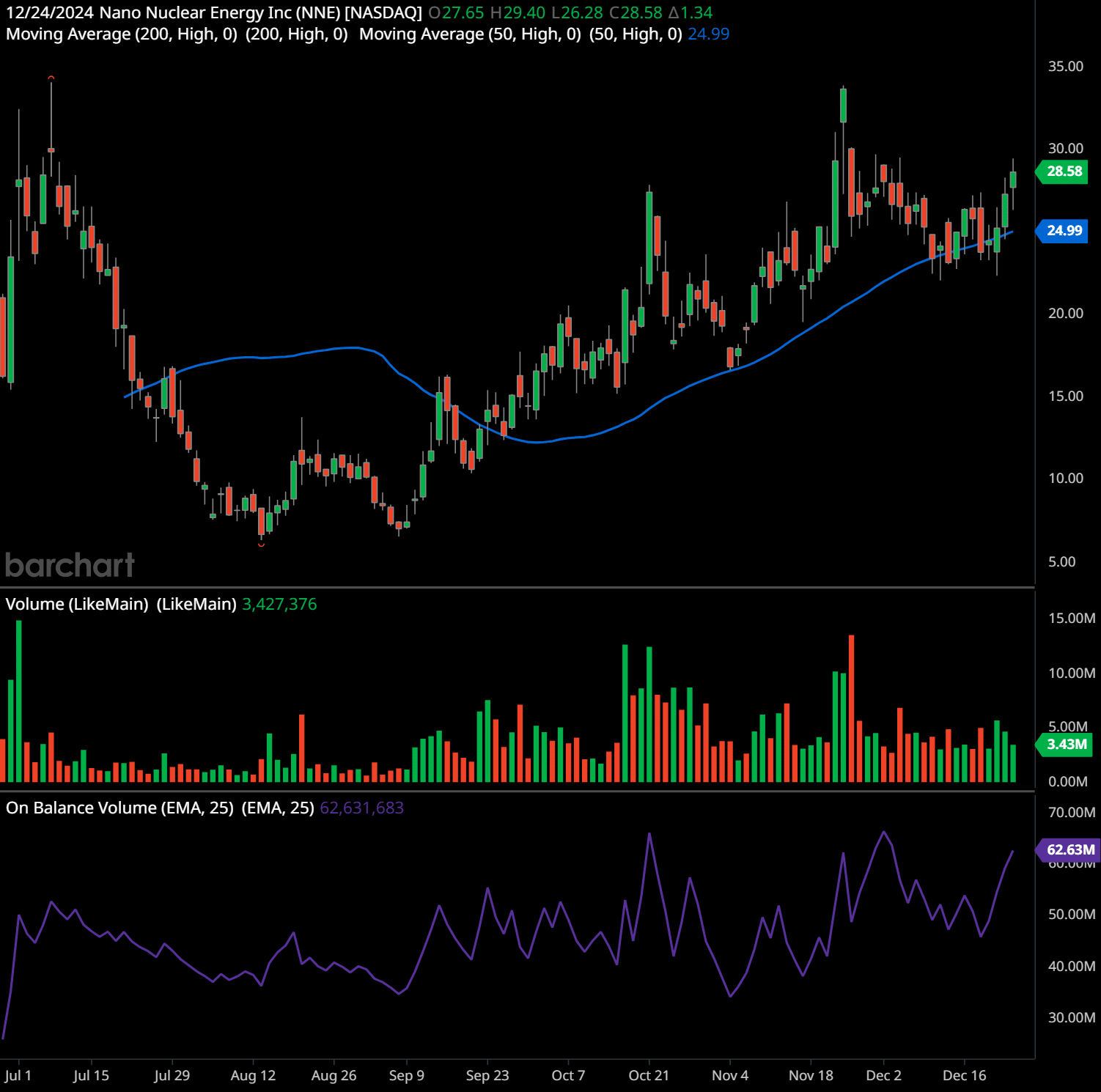Image resolution: width=1101 pixels, height=1092 pixels.
Task: Click the Aug 26 date label
Action: click(x=334, y=1076)
